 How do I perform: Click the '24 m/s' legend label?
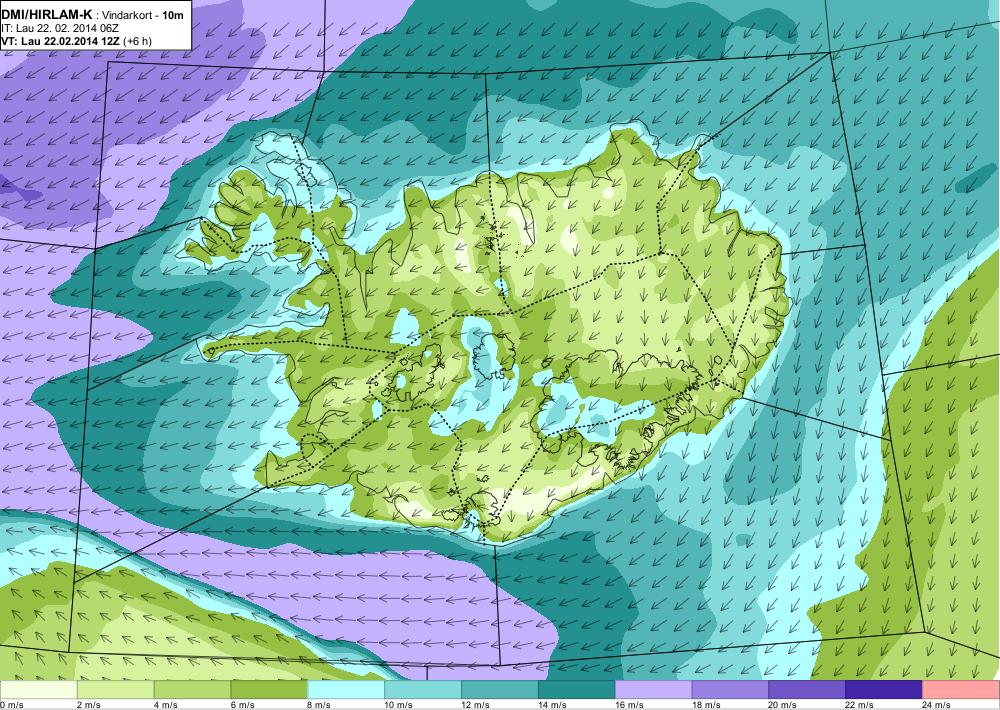click(x=936, y=705)
